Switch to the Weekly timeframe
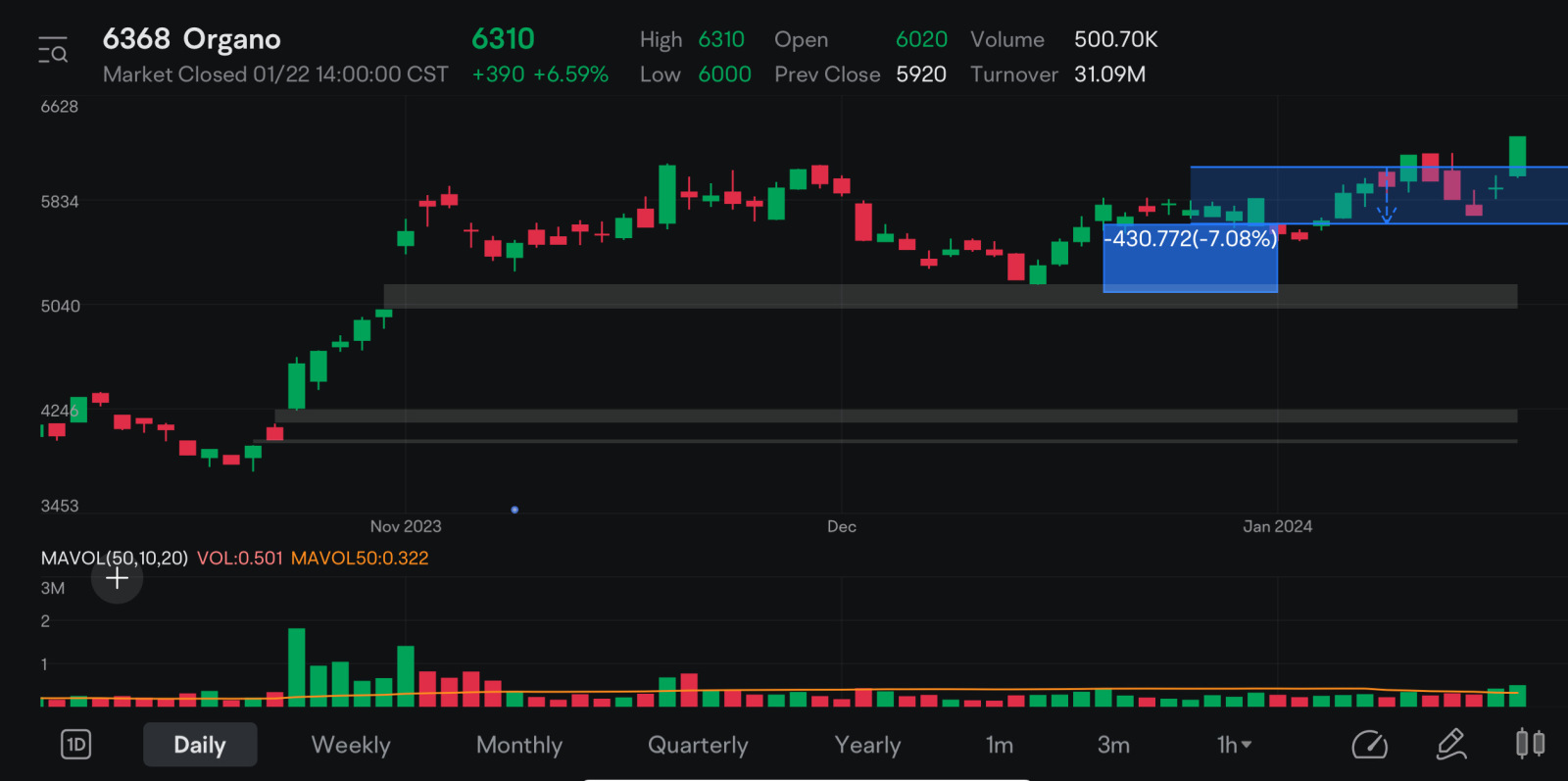This screenshot has width=1568, height=781. tap(351, 745)
